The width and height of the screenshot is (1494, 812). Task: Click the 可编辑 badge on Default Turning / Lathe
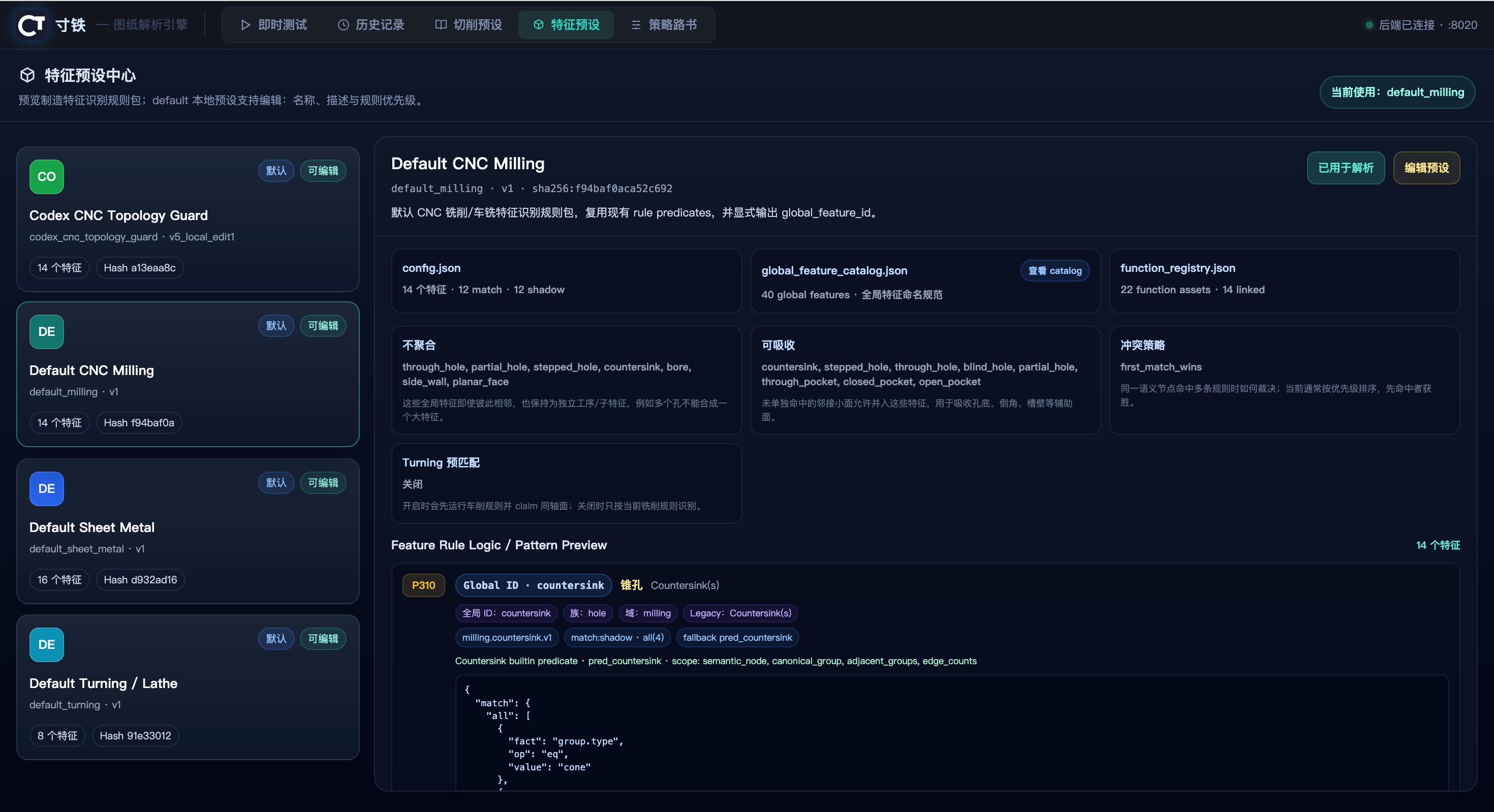pyautogui.click(x=323, y=639)
